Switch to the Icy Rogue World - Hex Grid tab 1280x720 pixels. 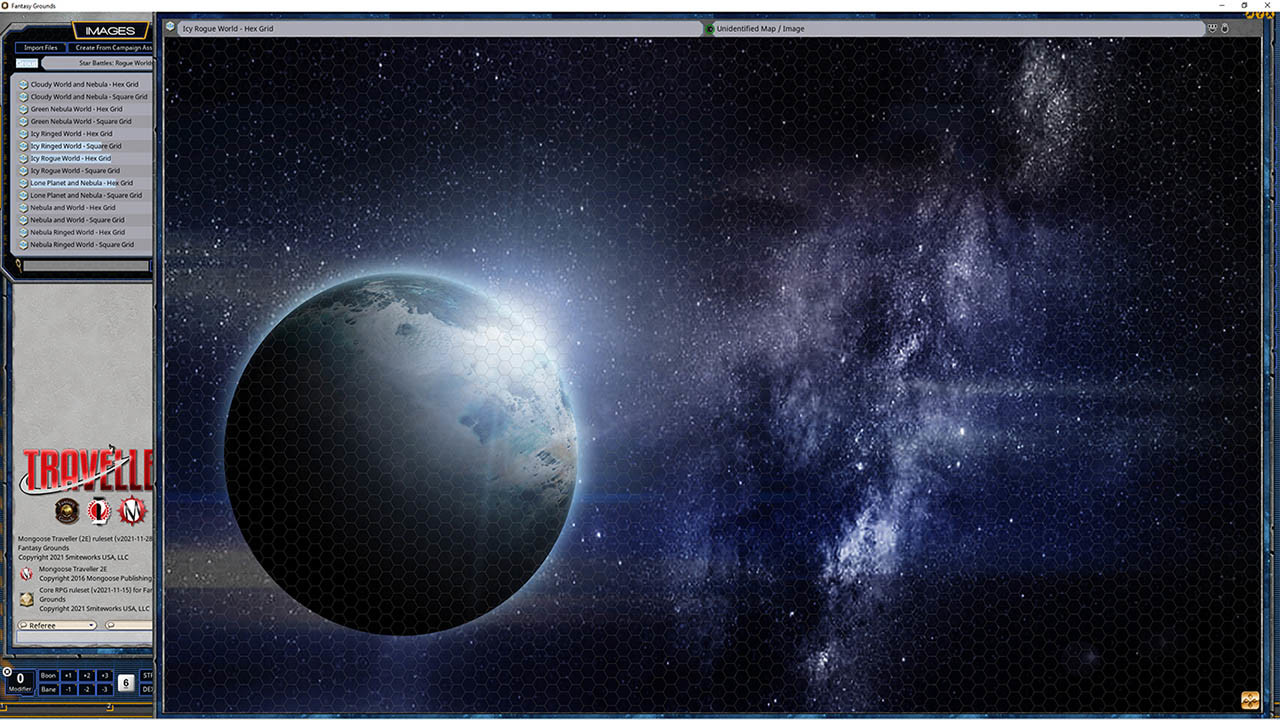[x=230, y=29]
